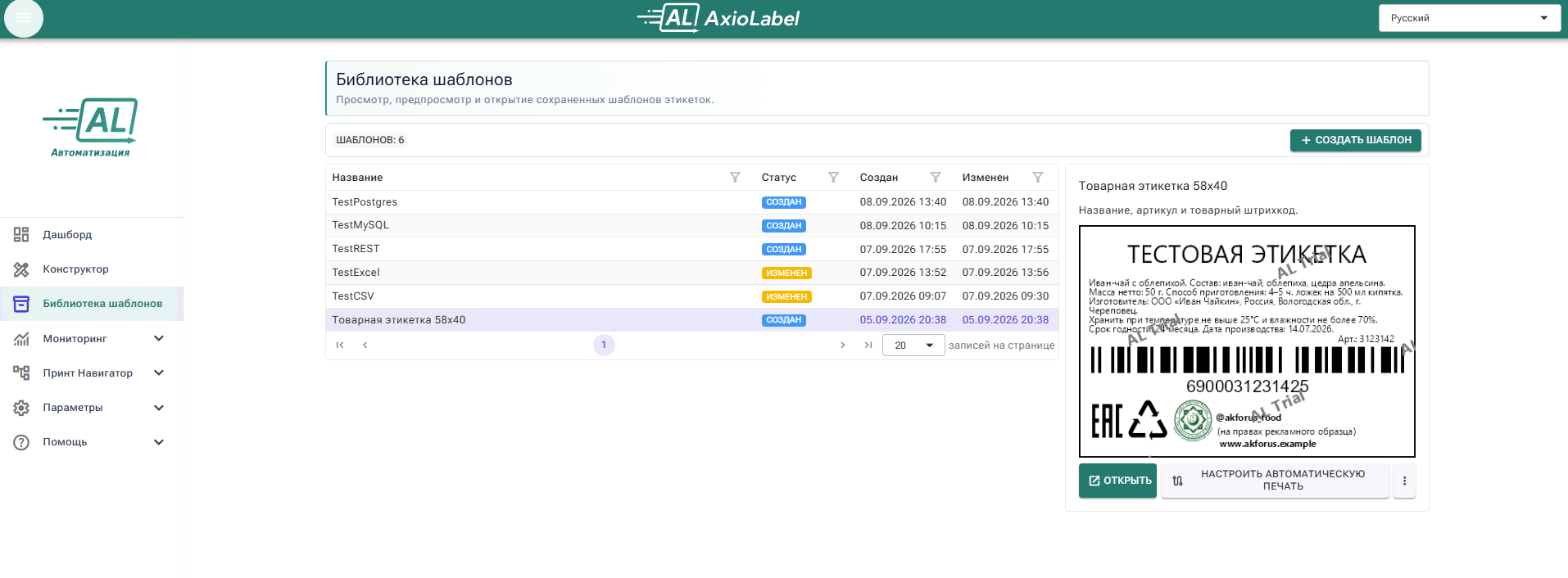Go to next table page
The image size is (1568, 578).
(x=842, y=345)
